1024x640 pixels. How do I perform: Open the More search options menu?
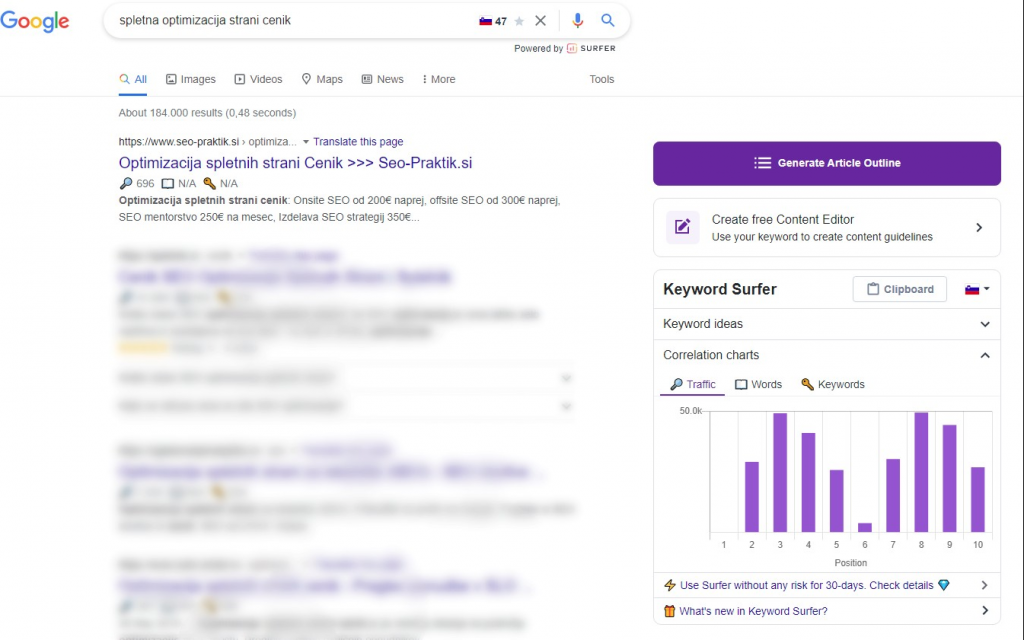tap(439, 79)
